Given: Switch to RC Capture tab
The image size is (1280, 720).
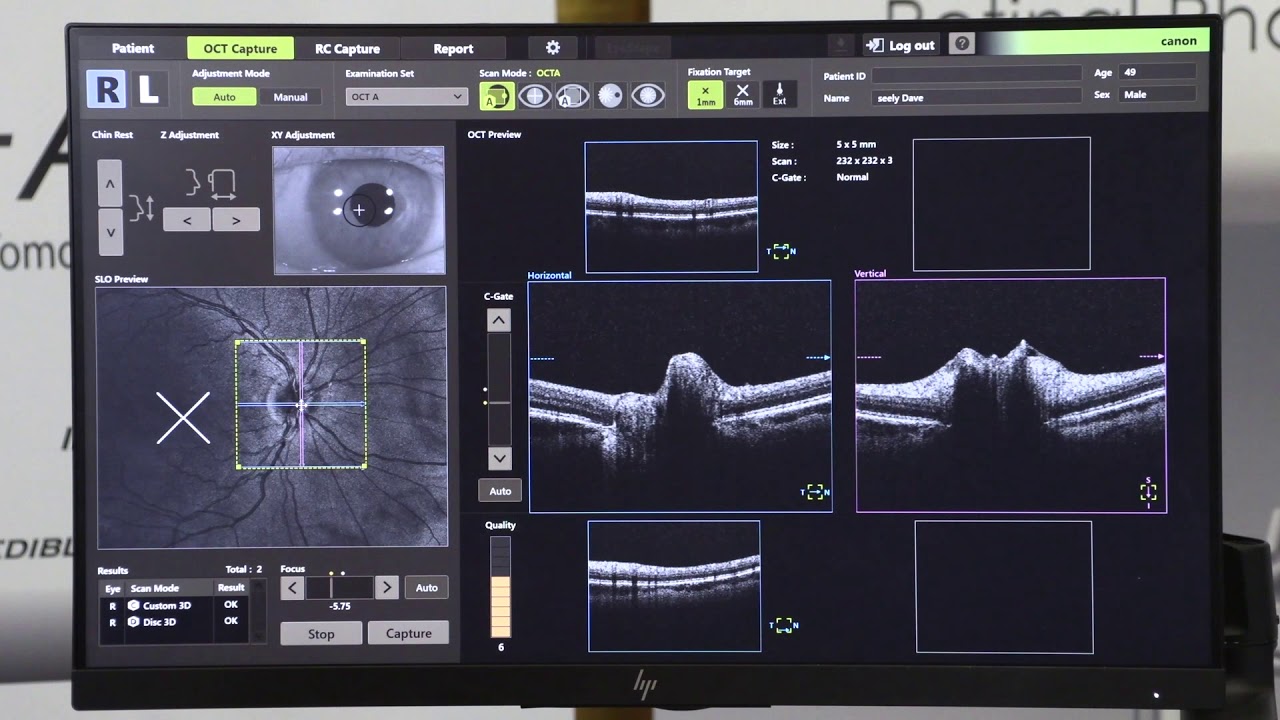Looking at the screenshot, I should click(347, 48).
